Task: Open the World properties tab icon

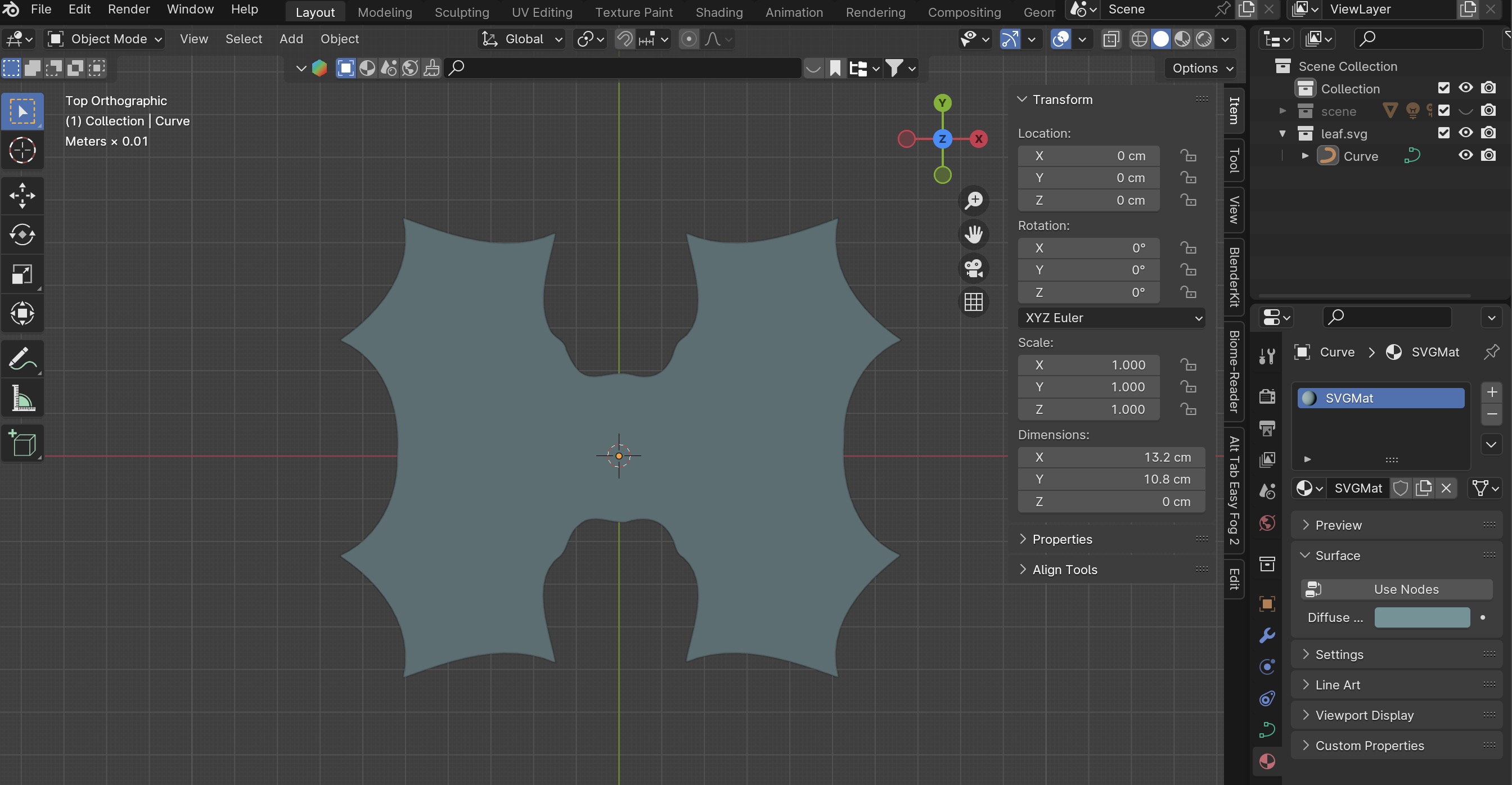Action: click(x=1267, y=523)
